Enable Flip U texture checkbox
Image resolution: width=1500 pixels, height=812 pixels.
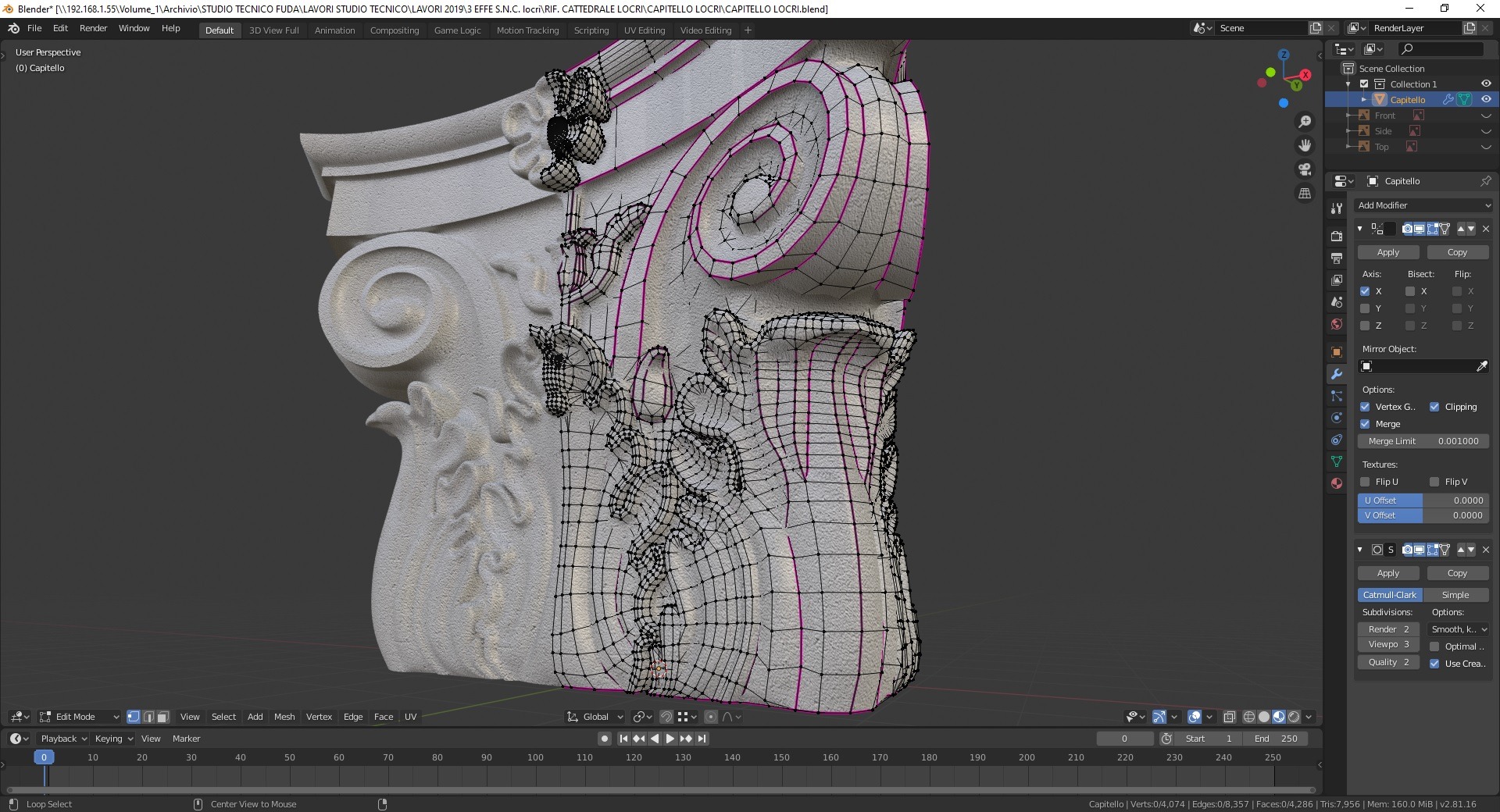[x=1365, y=482]
